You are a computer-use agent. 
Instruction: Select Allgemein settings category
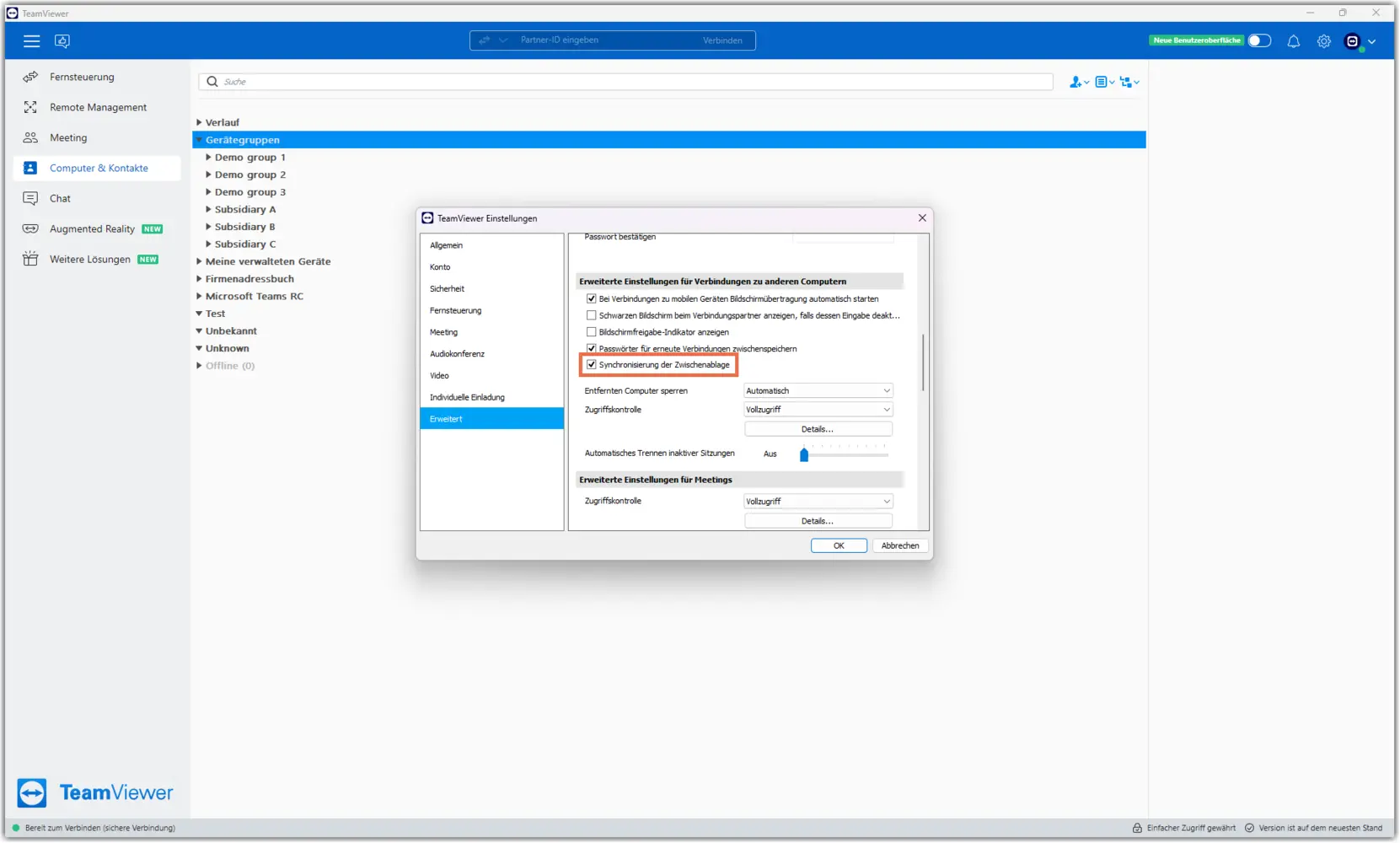point(491,245)
